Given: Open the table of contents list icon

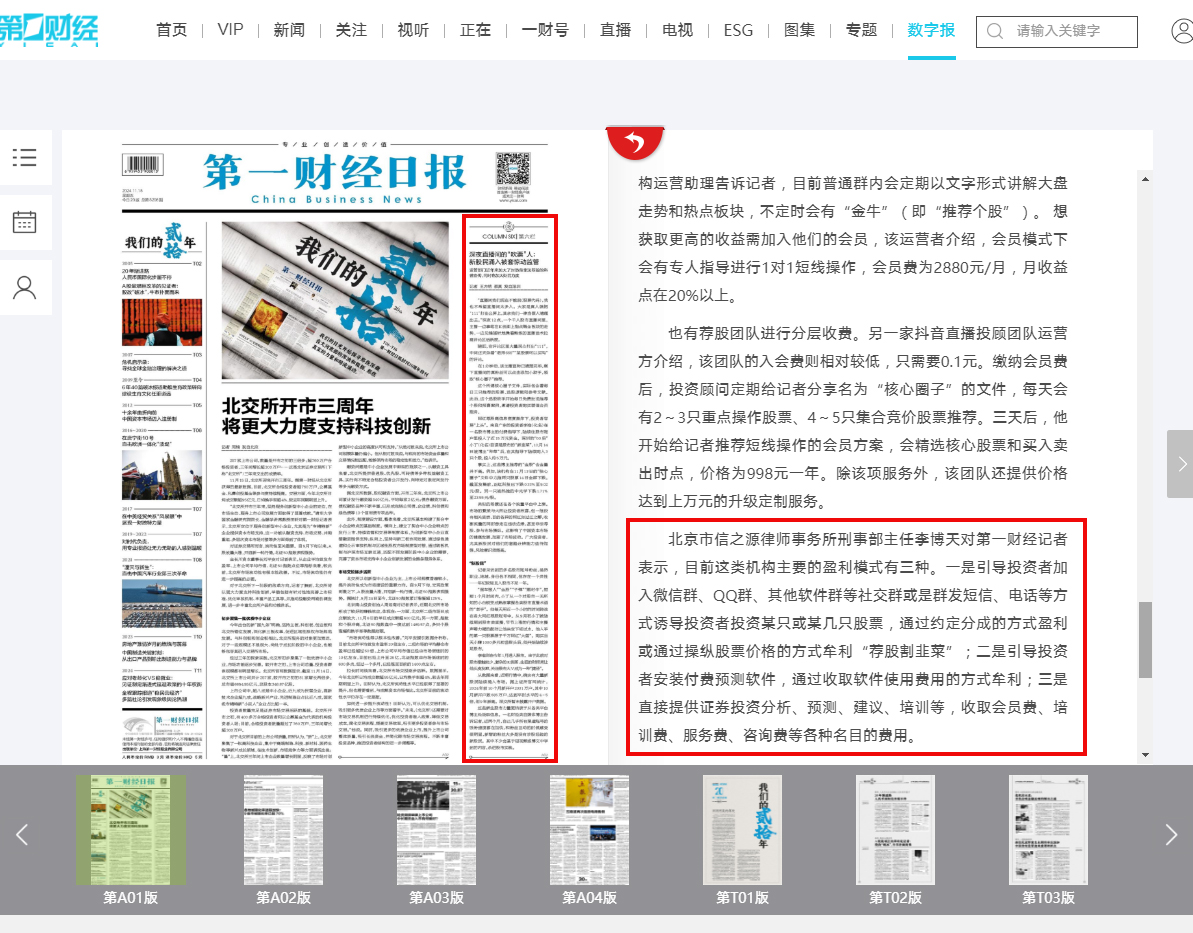Looking at the screenshot, I should [x=25, y=157].
